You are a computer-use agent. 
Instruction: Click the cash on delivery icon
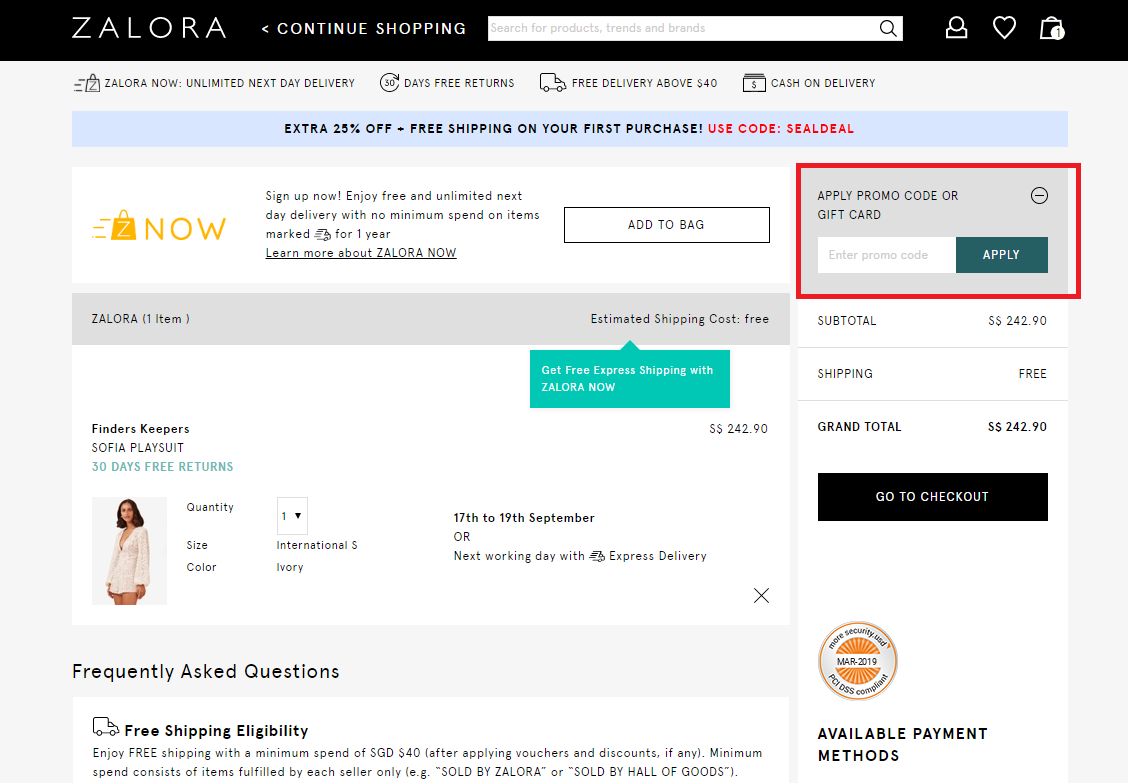point(754,83)
